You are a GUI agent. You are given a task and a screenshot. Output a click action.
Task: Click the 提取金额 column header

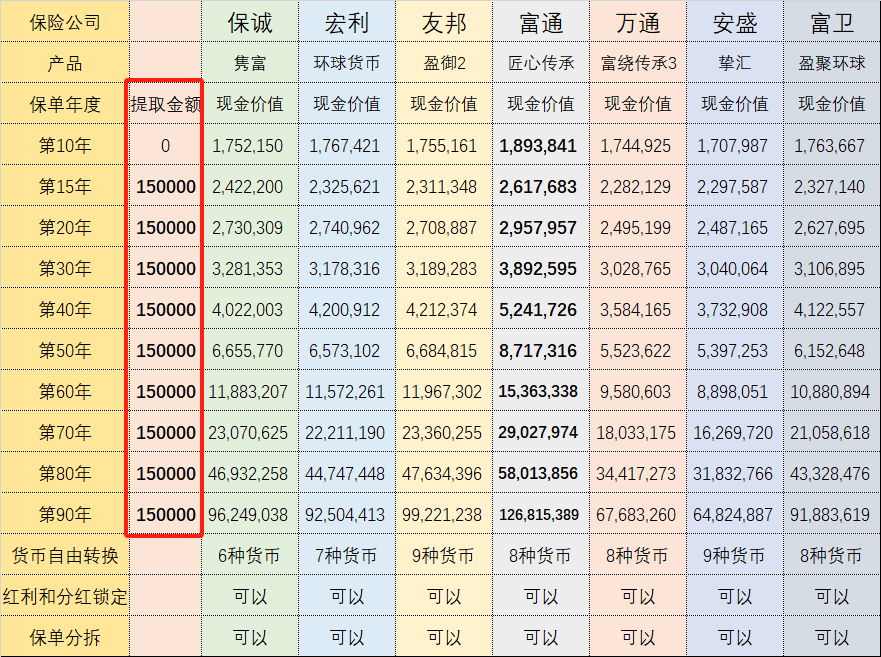tap(166, 104)
